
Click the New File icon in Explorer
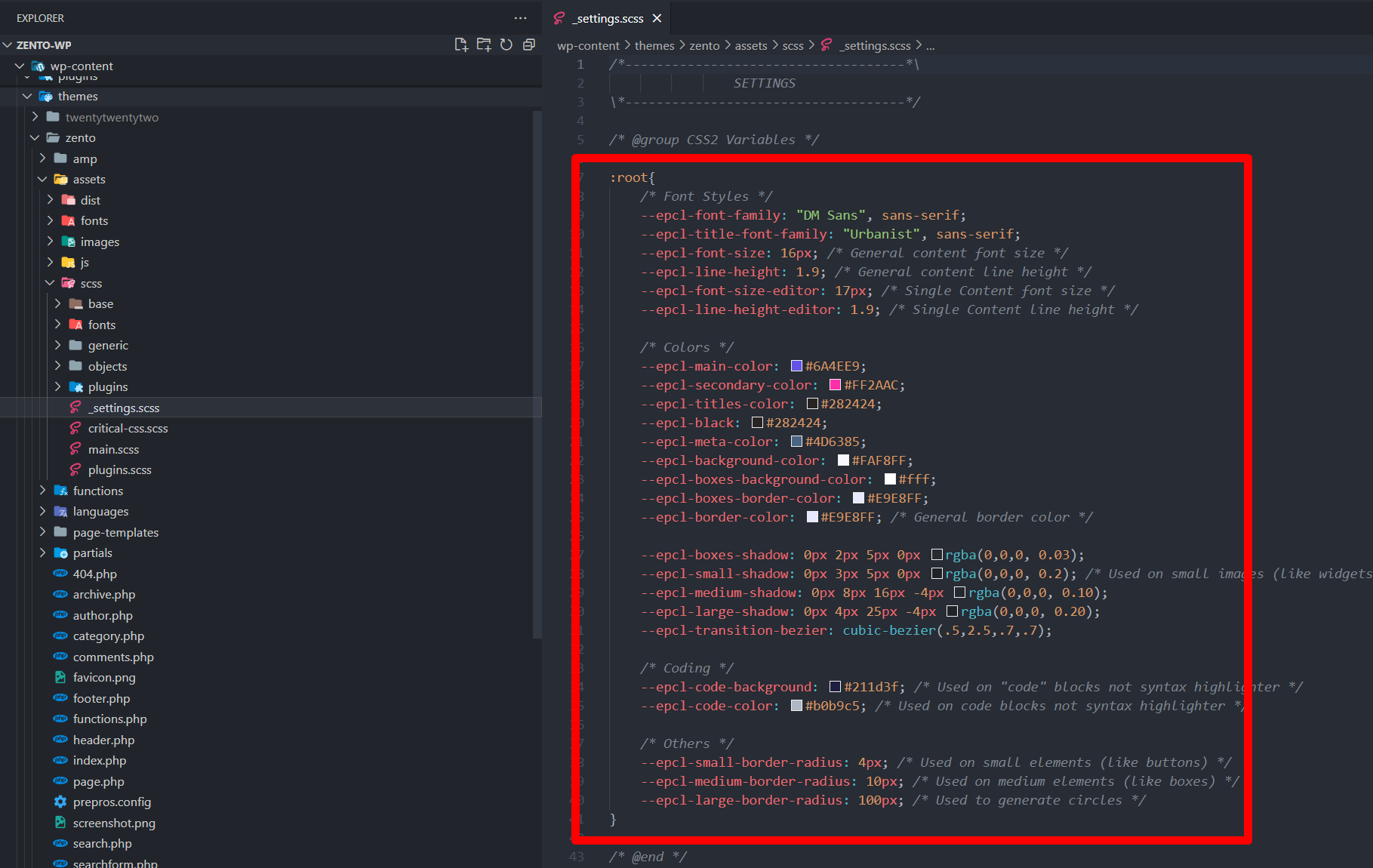click(x=461, y=45)
